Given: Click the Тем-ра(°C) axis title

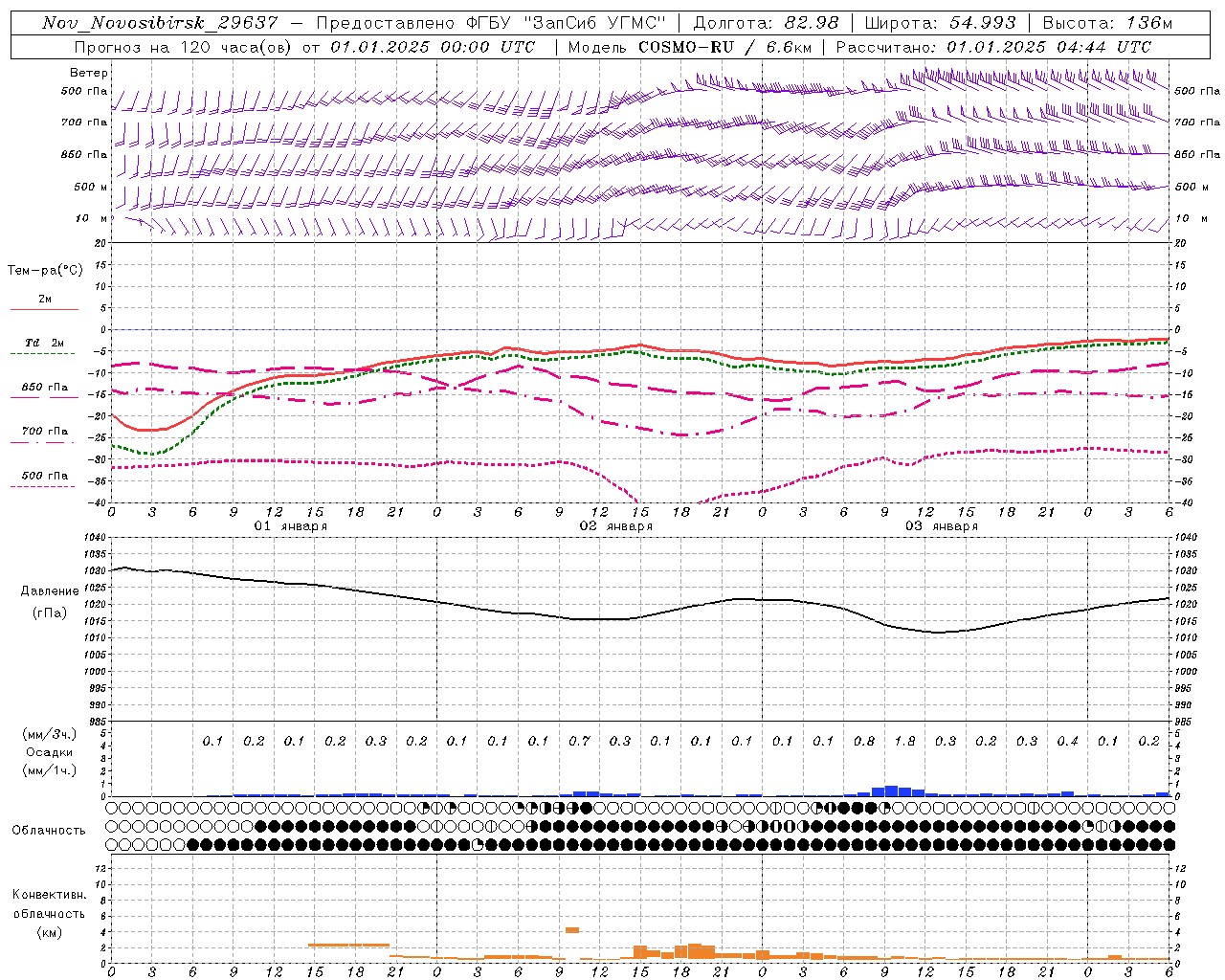Looking at the screenshot, I should [x=45, y=271].
